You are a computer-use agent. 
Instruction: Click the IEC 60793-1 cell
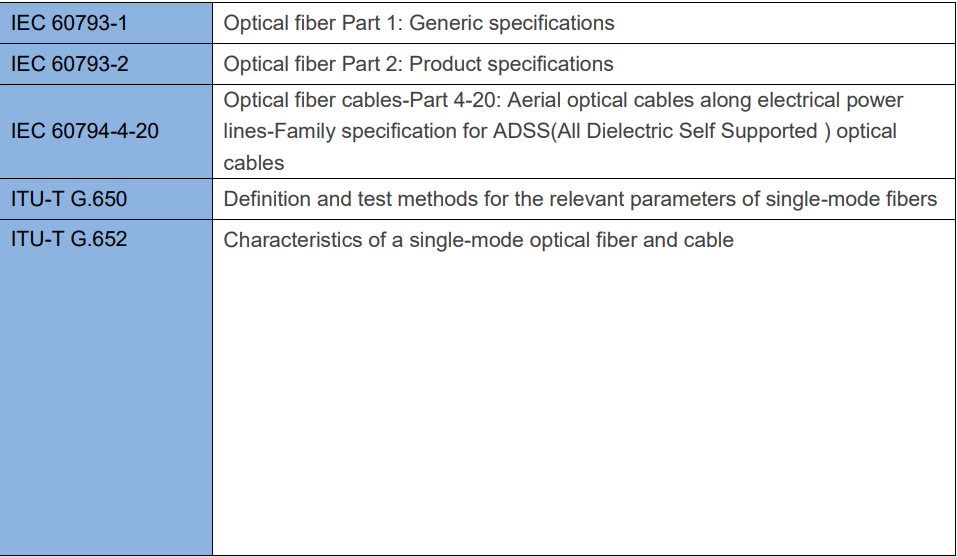106,23
